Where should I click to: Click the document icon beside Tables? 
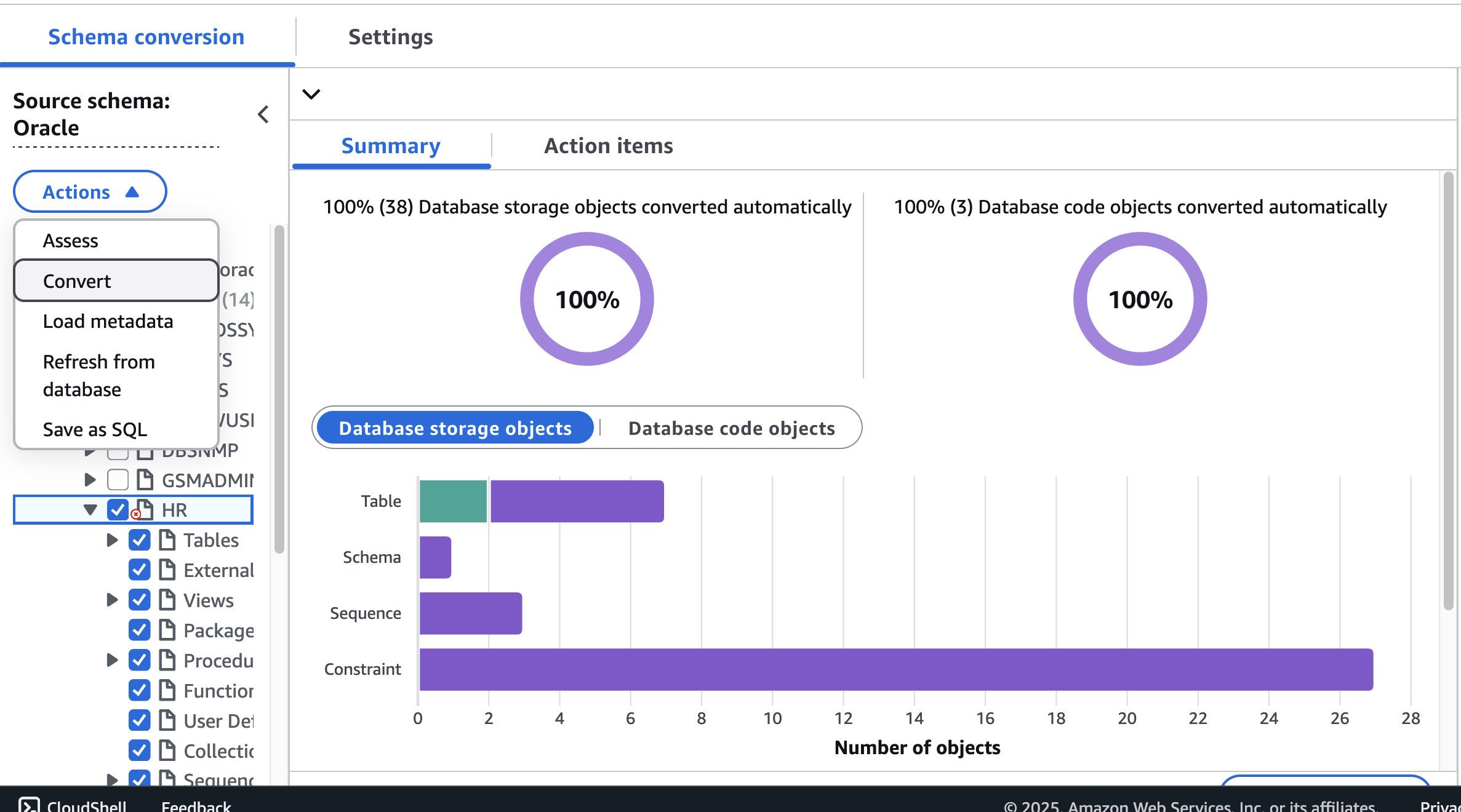(x=167, y=540)
